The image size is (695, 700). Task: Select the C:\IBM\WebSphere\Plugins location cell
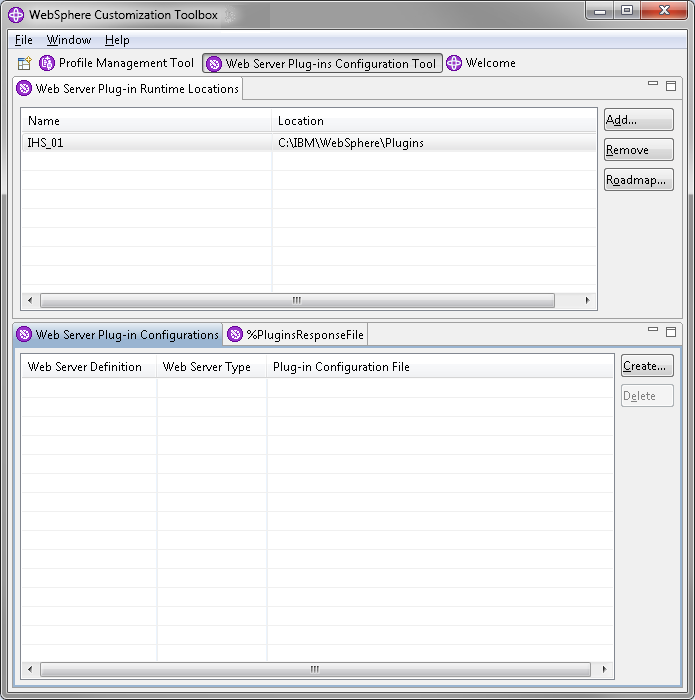tap(351, 143)
